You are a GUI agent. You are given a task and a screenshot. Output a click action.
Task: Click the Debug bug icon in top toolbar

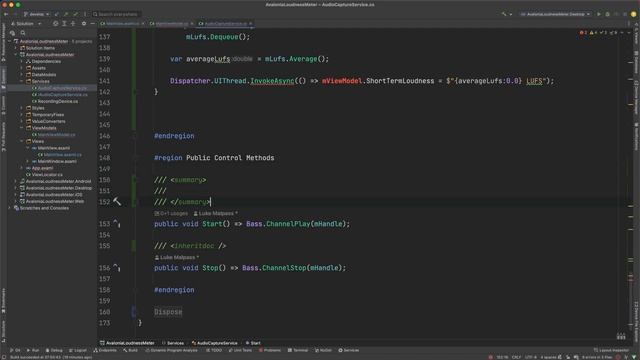(x=607, y=14)
